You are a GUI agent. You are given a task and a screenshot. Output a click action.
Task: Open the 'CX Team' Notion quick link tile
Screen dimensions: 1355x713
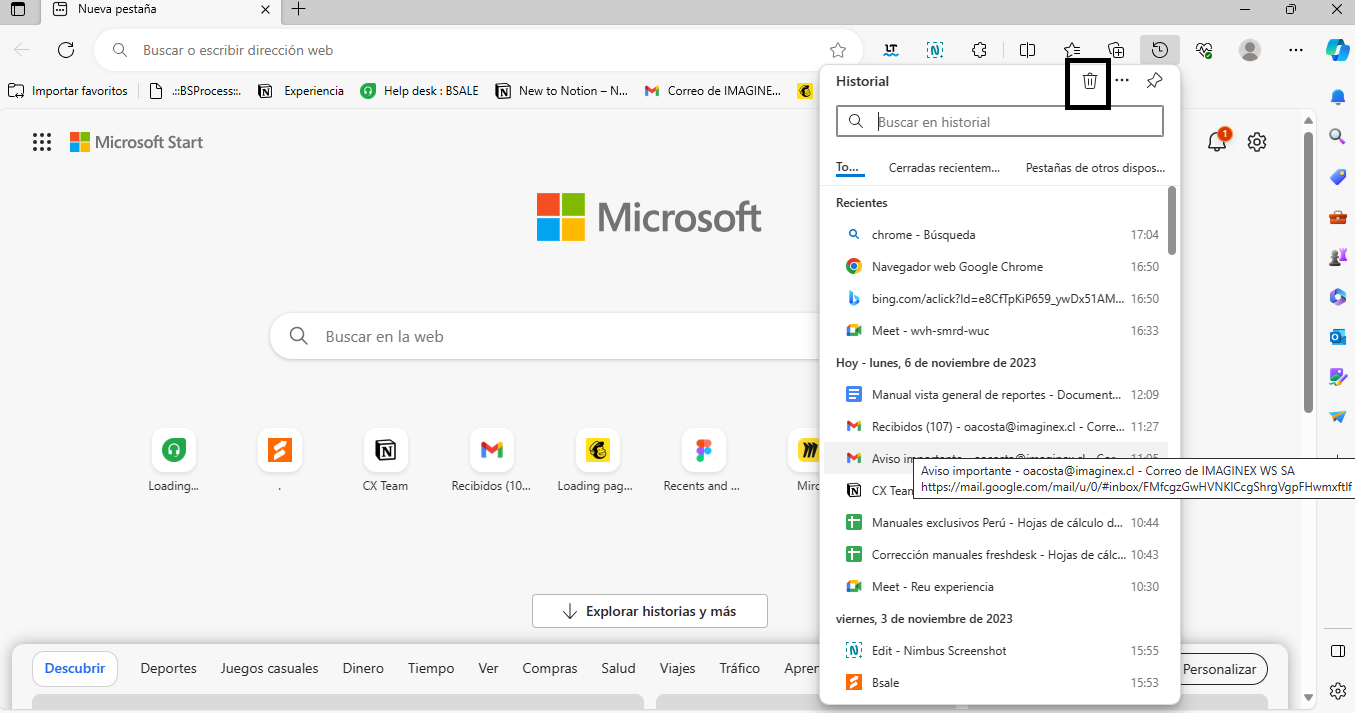pos(385,462)
